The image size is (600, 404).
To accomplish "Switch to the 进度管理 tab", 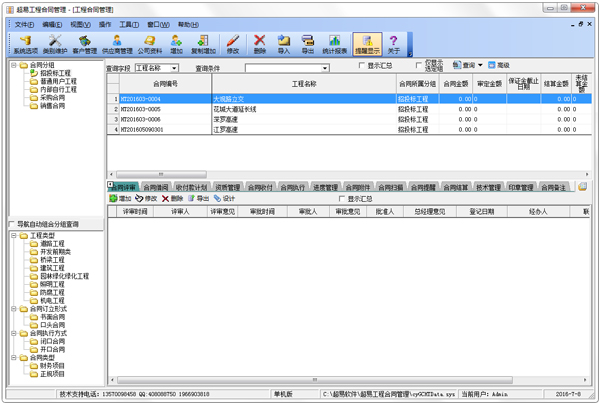I will [326, 187].
